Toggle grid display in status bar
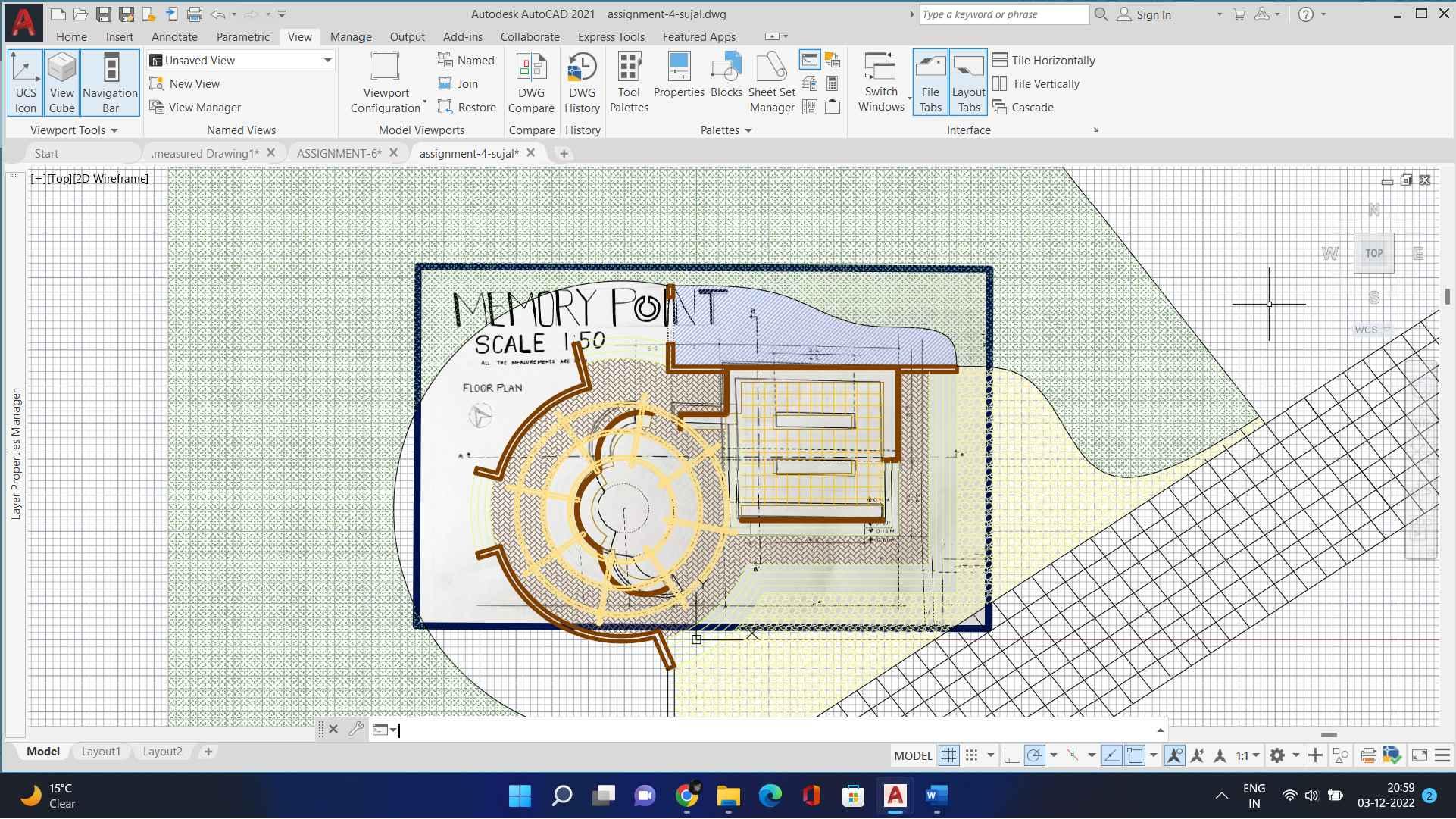The image size is (1456, 819). point(948,755)
